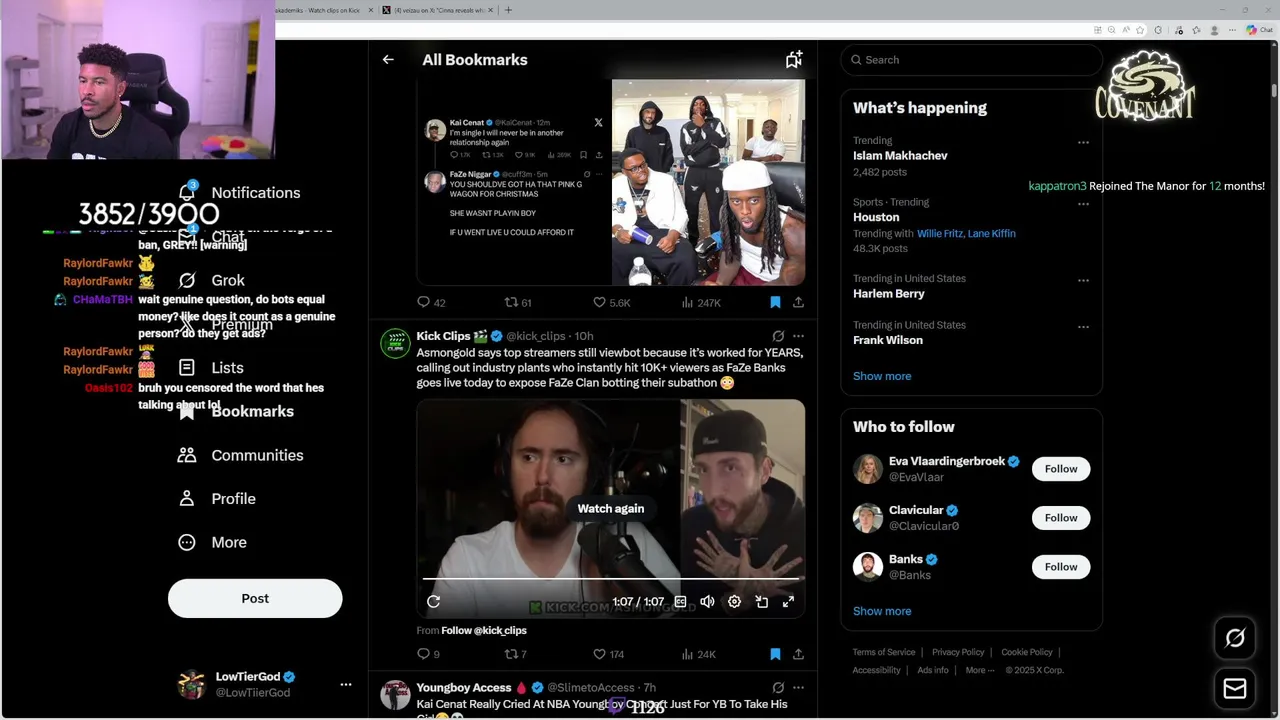Viewport: 1280px width, 720px height.
Task: Open a new browser tab with plus
Action: [508, 10]
